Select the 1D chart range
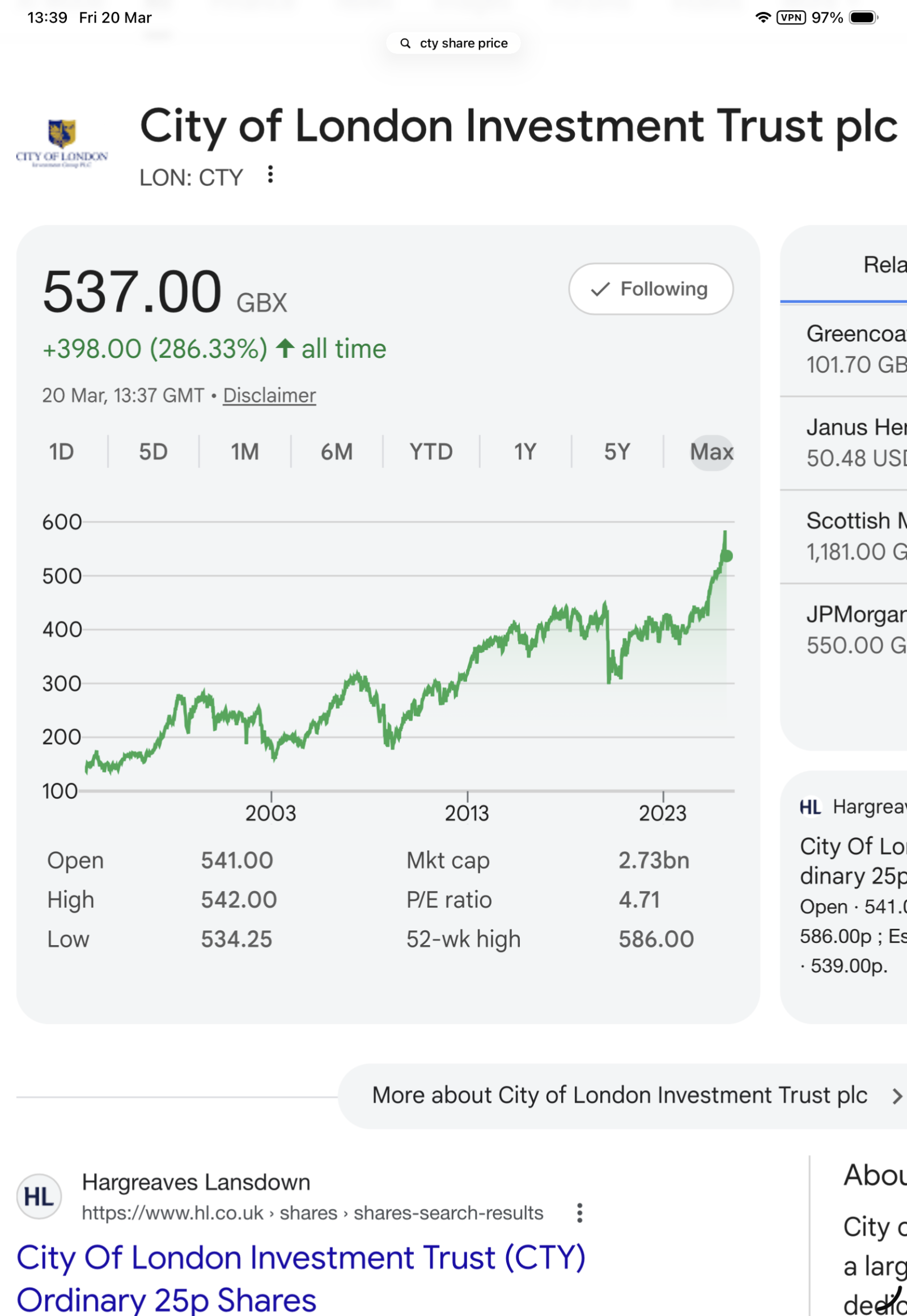This screenshot has height=1316, width=907. pyautogui.click(x=61, y=452)
